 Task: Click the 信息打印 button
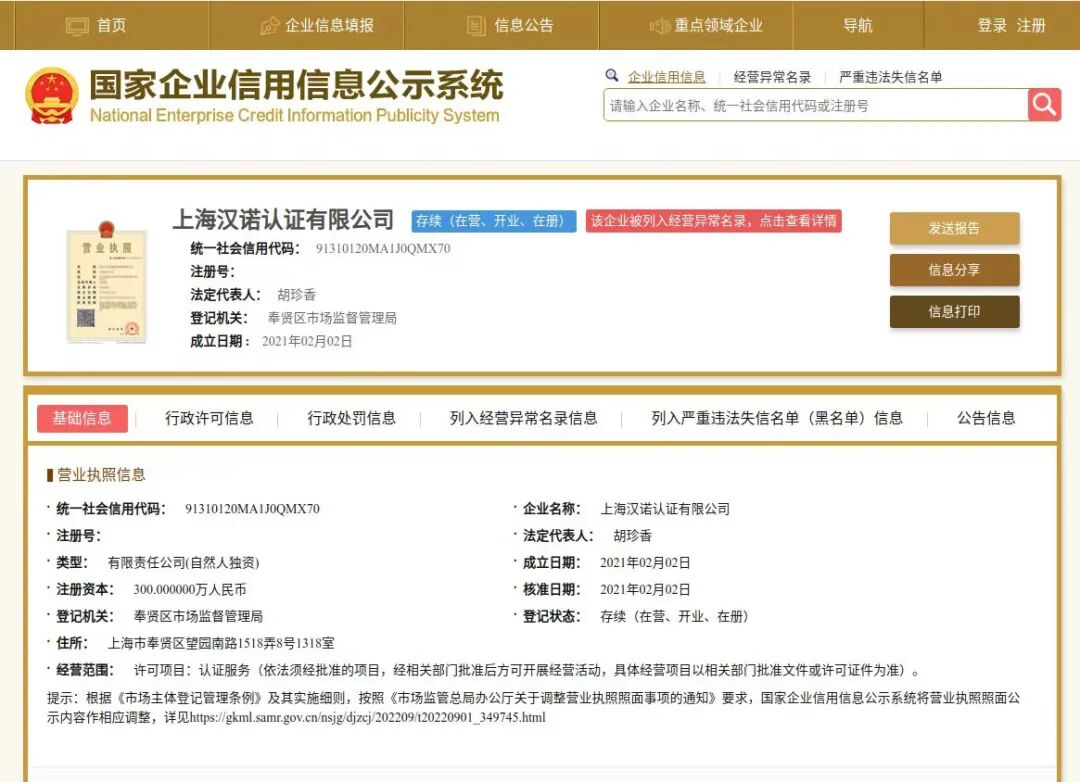953,311
